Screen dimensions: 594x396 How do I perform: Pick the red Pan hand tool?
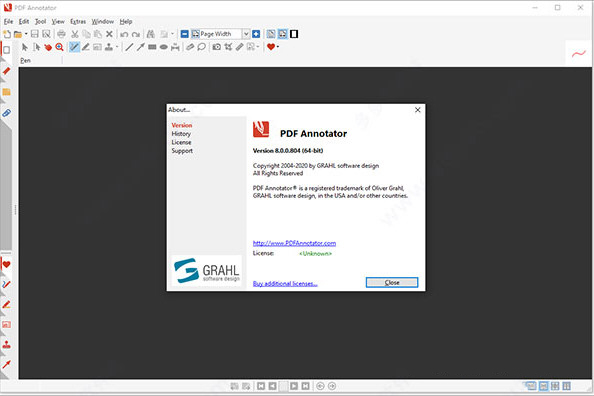[x=48, y=47]
